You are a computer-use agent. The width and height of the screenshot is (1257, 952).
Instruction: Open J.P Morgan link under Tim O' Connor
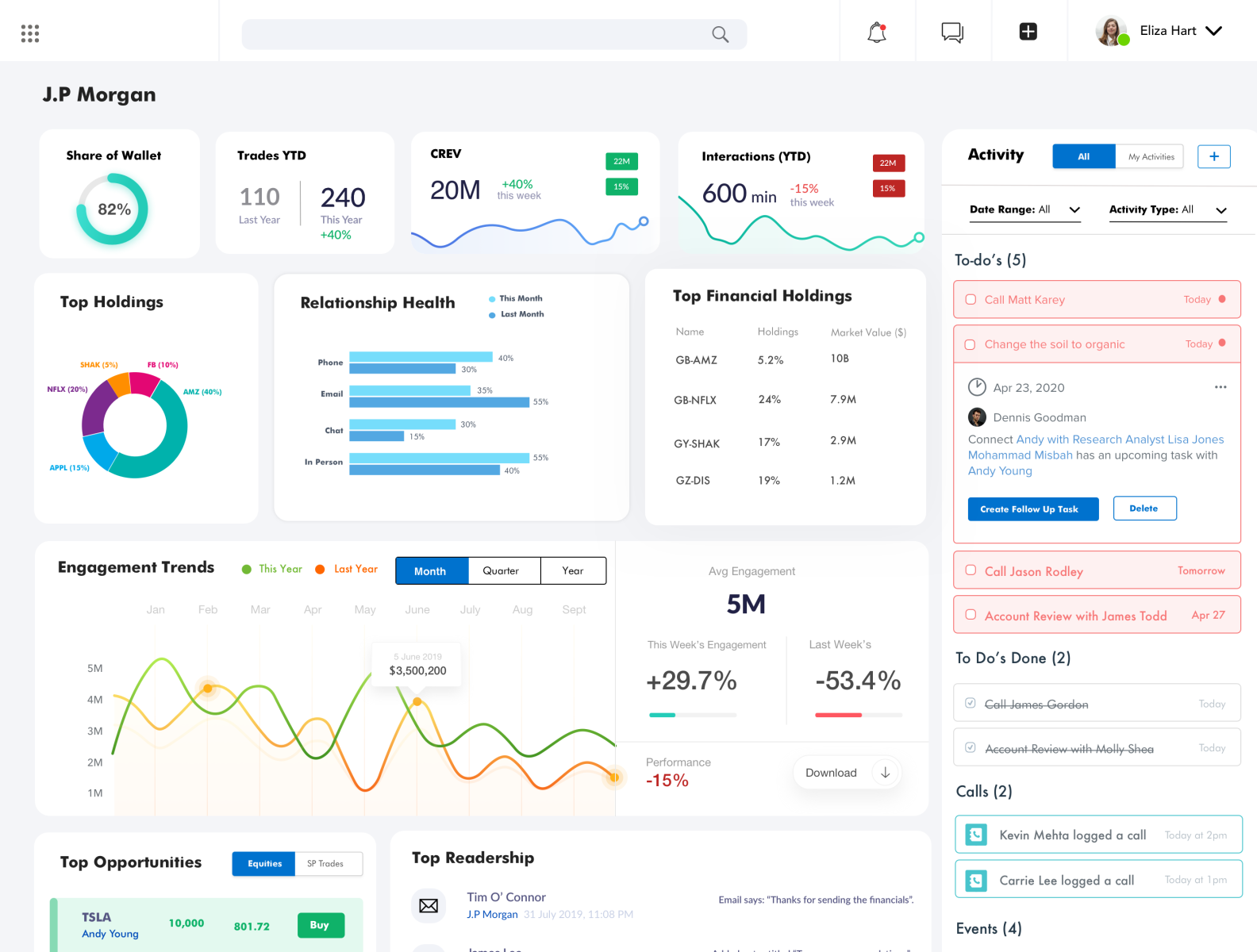point(492,915)
